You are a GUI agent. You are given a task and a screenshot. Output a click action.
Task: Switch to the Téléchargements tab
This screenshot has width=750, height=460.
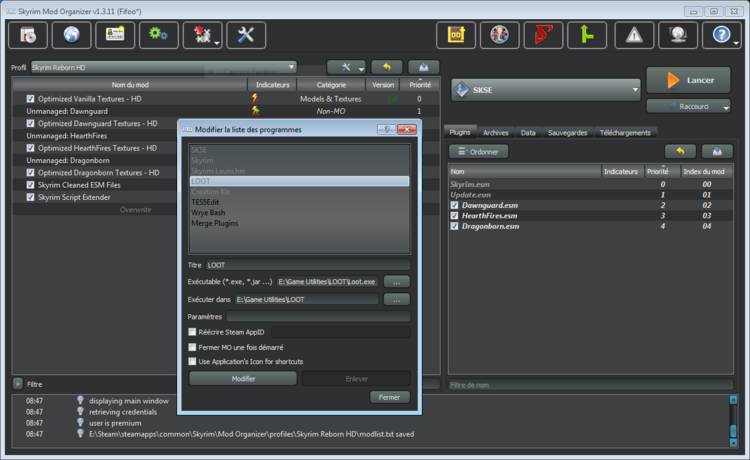coord(625,133)
